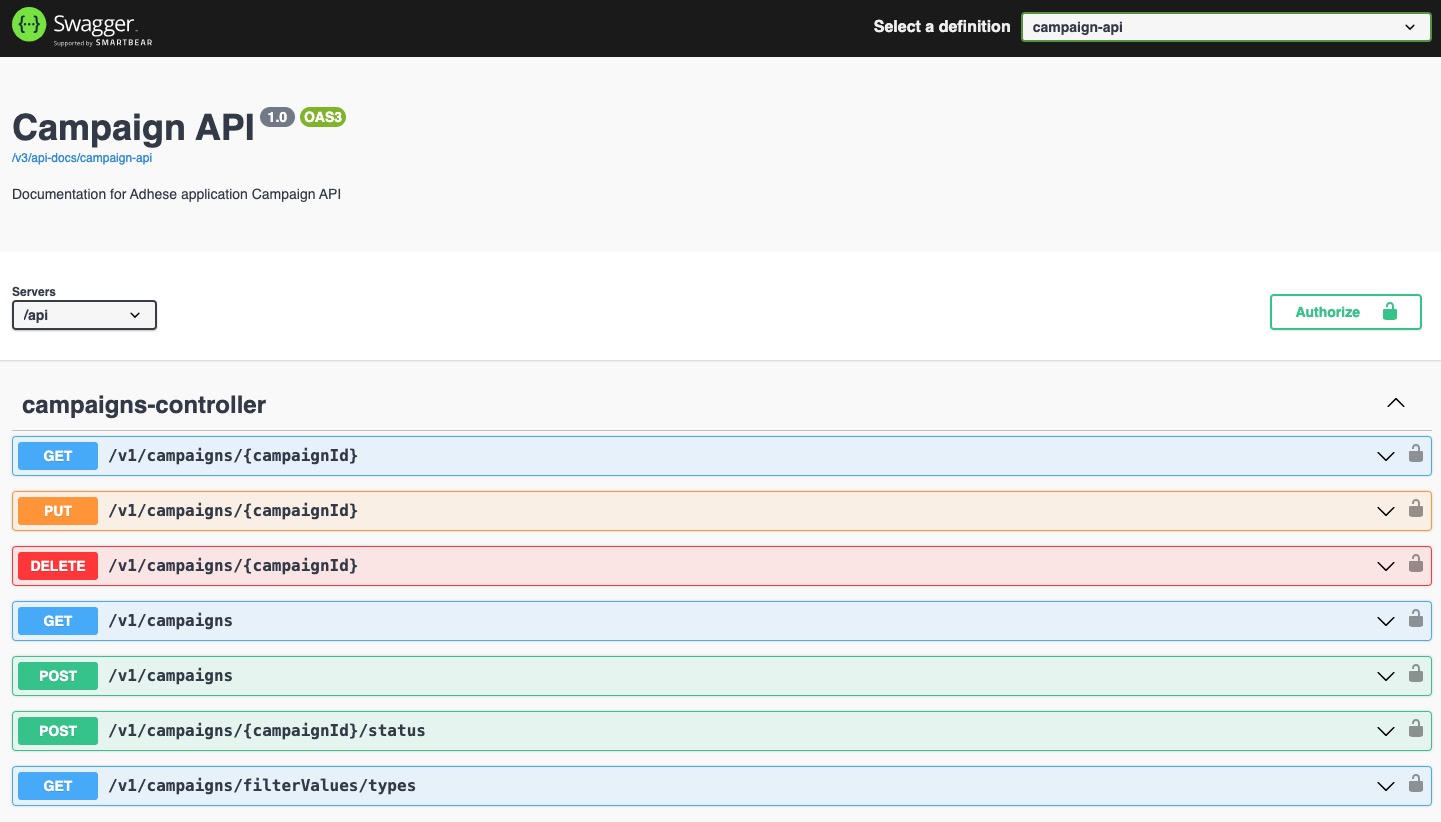
Task: Click the GET /v1/campaigns endpoint path
Action: tap(170, 621)
